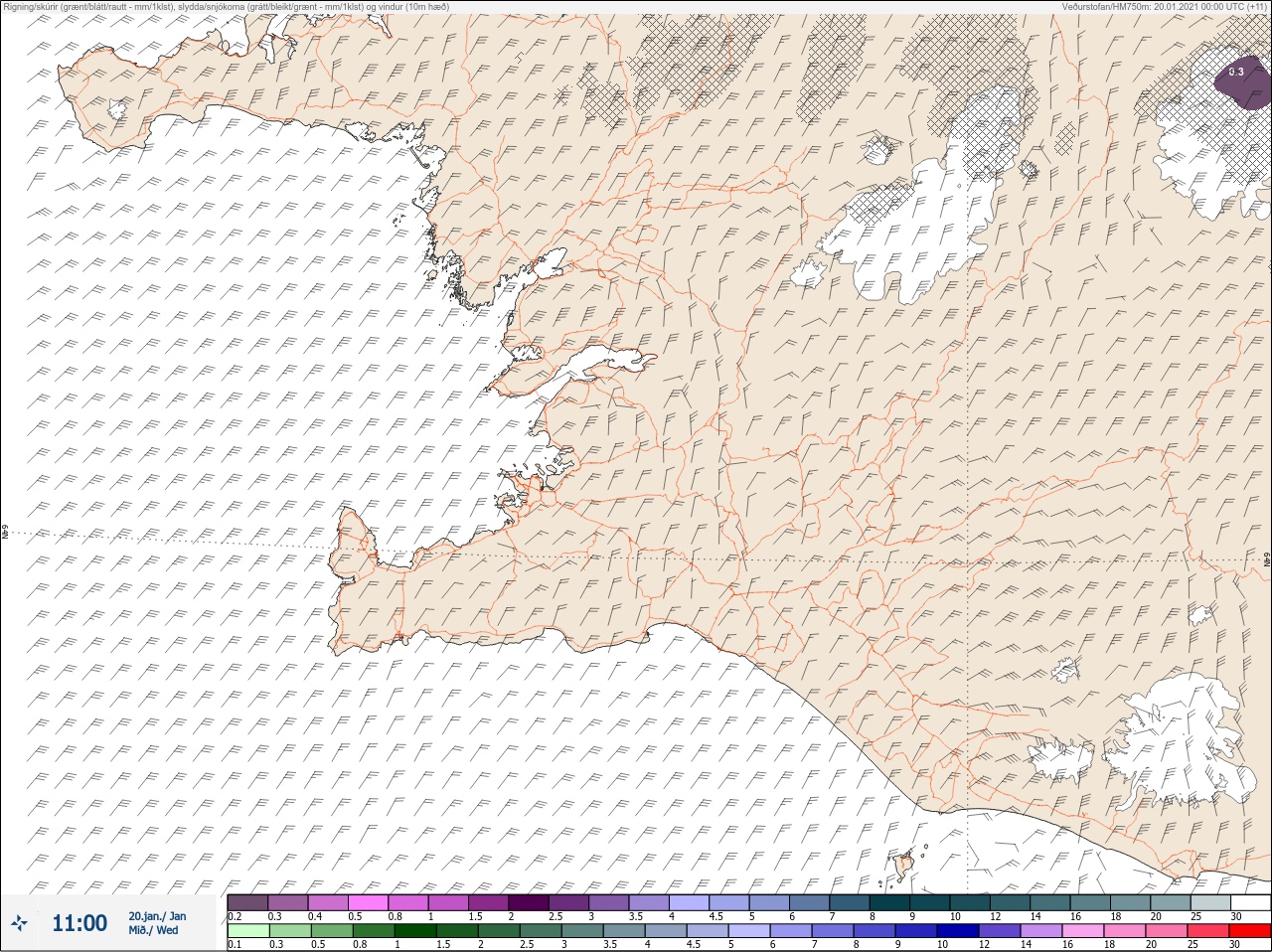Click the '0.1' label in the bottom legend
The width and height of the screenshot is (1272, 952).
pyautogui.click(x=236, y=945)
